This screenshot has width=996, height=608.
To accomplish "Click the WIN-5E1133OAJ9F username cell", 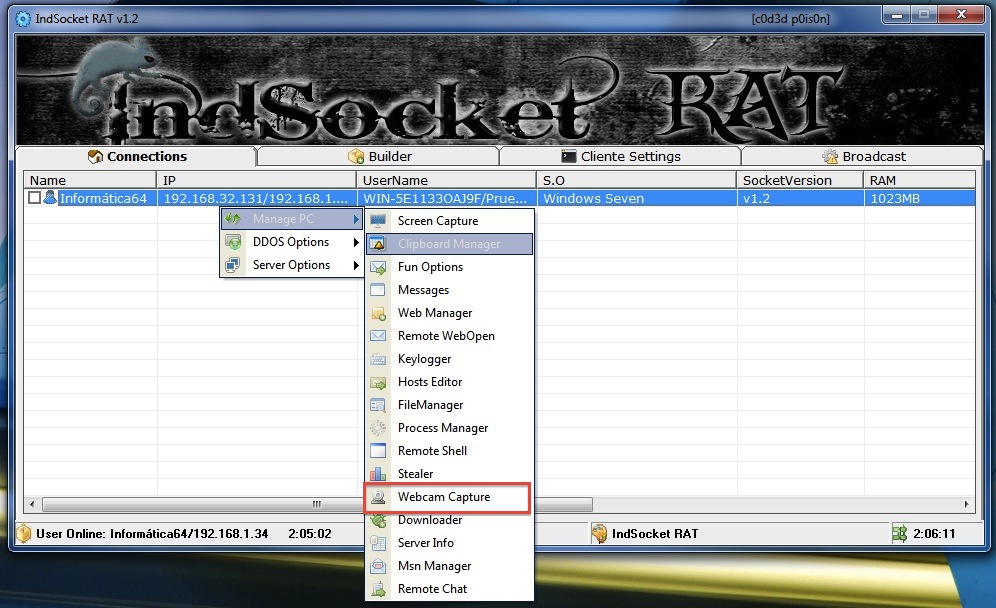I will tap(447, 198).
